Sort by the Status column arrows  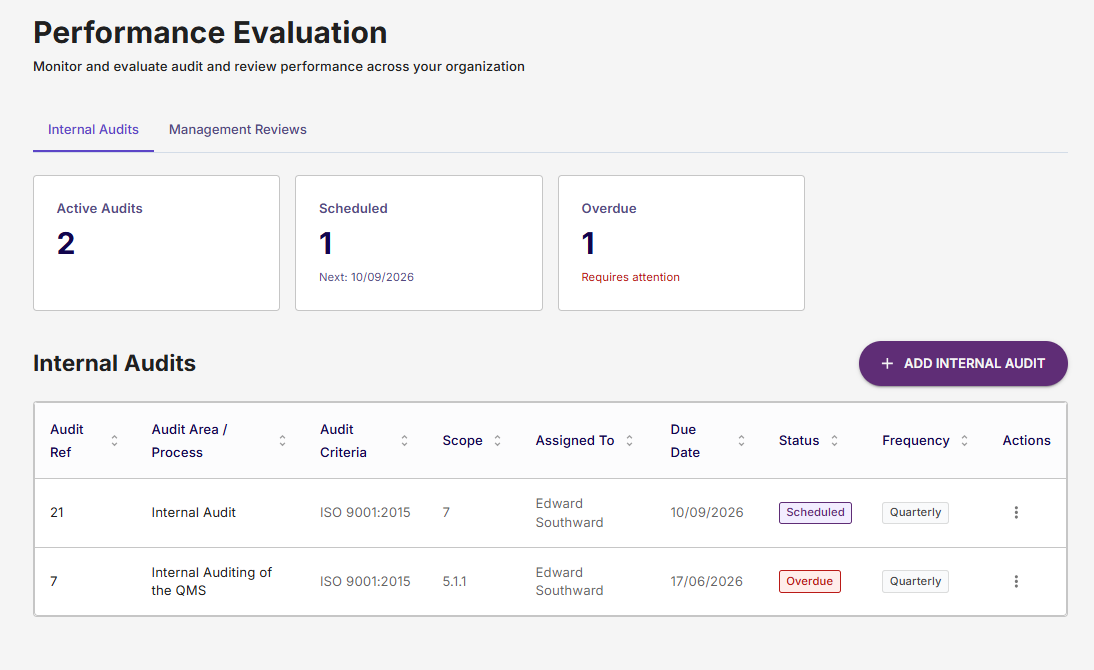[x=834, y=440]
